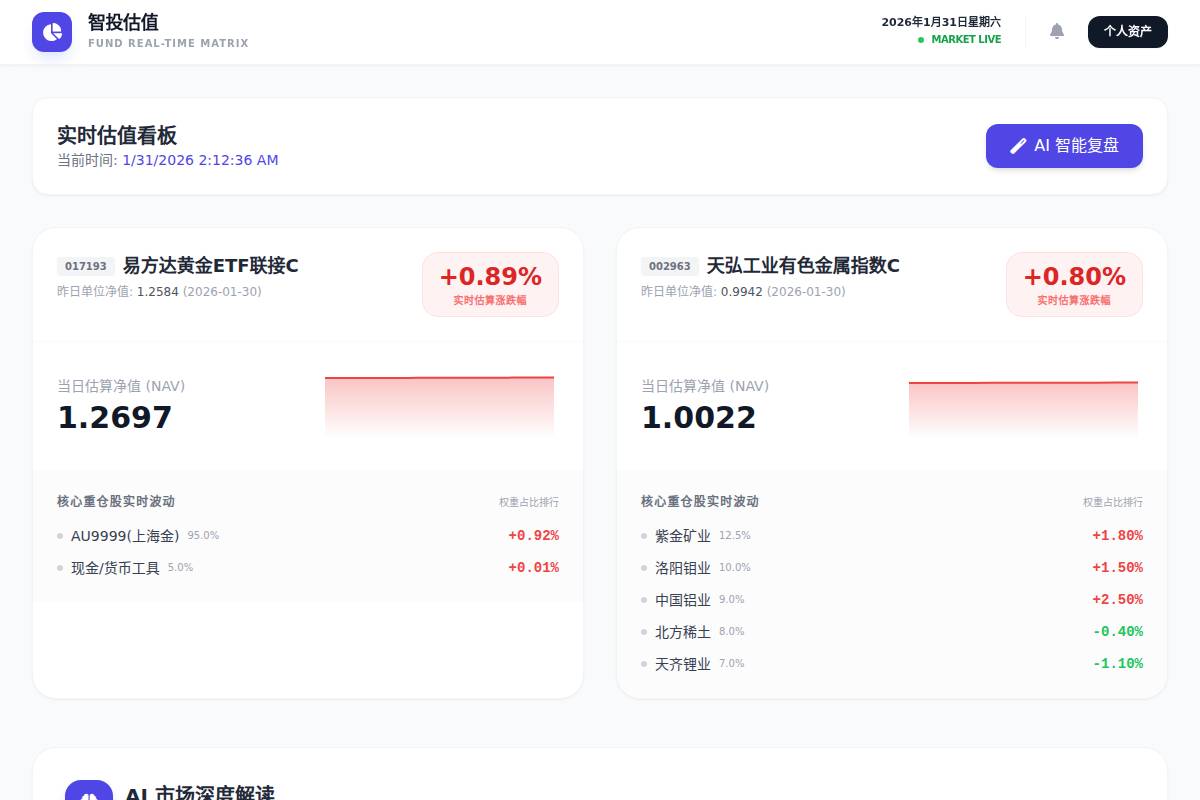Click the +0.89% 实时估算涨跌幅 badge
This screenshot has width=1200, height=800.
tap(490, 284)
